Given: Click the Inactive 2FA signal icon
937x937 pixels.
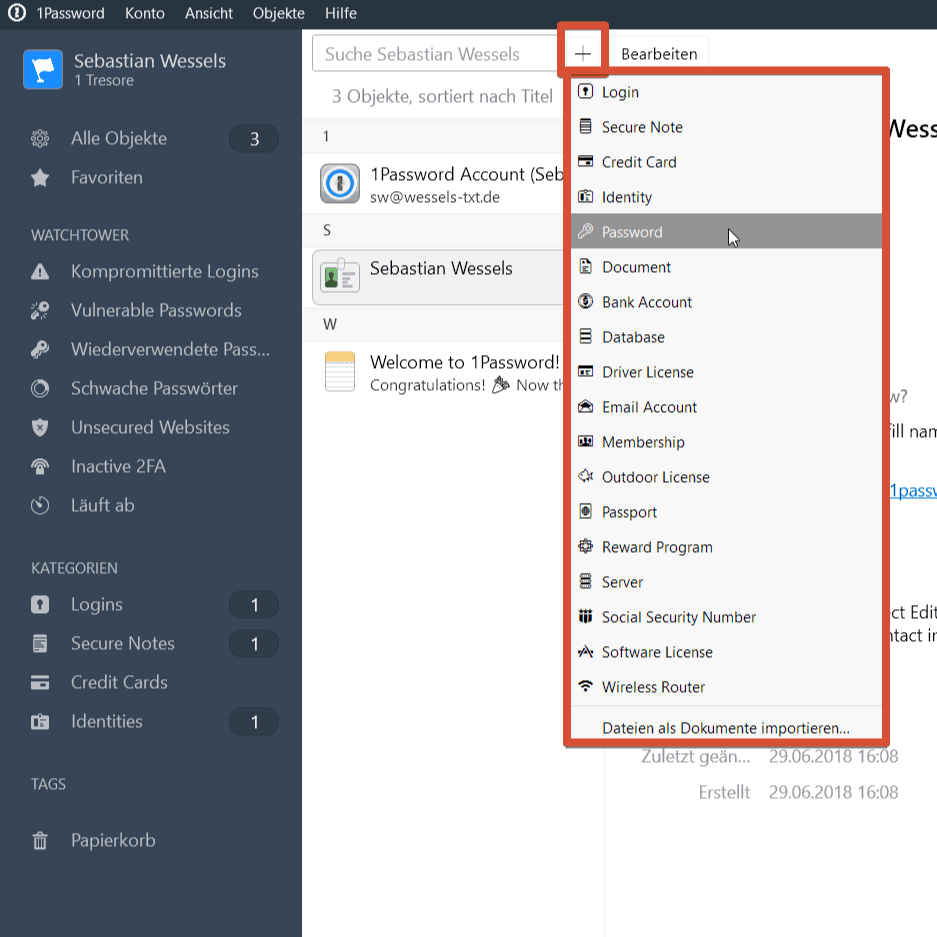Looking at the screenshot, I should pyautogui.click(x=40, y=467).
